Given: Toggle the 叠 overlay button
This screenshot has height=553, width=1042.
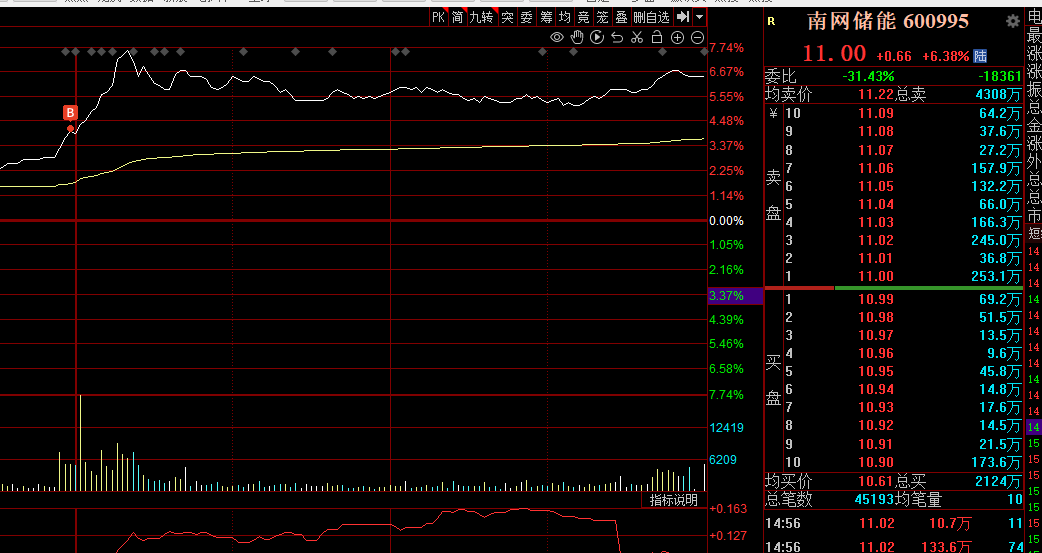Looking at the screenshot, I should coord(621,17).
